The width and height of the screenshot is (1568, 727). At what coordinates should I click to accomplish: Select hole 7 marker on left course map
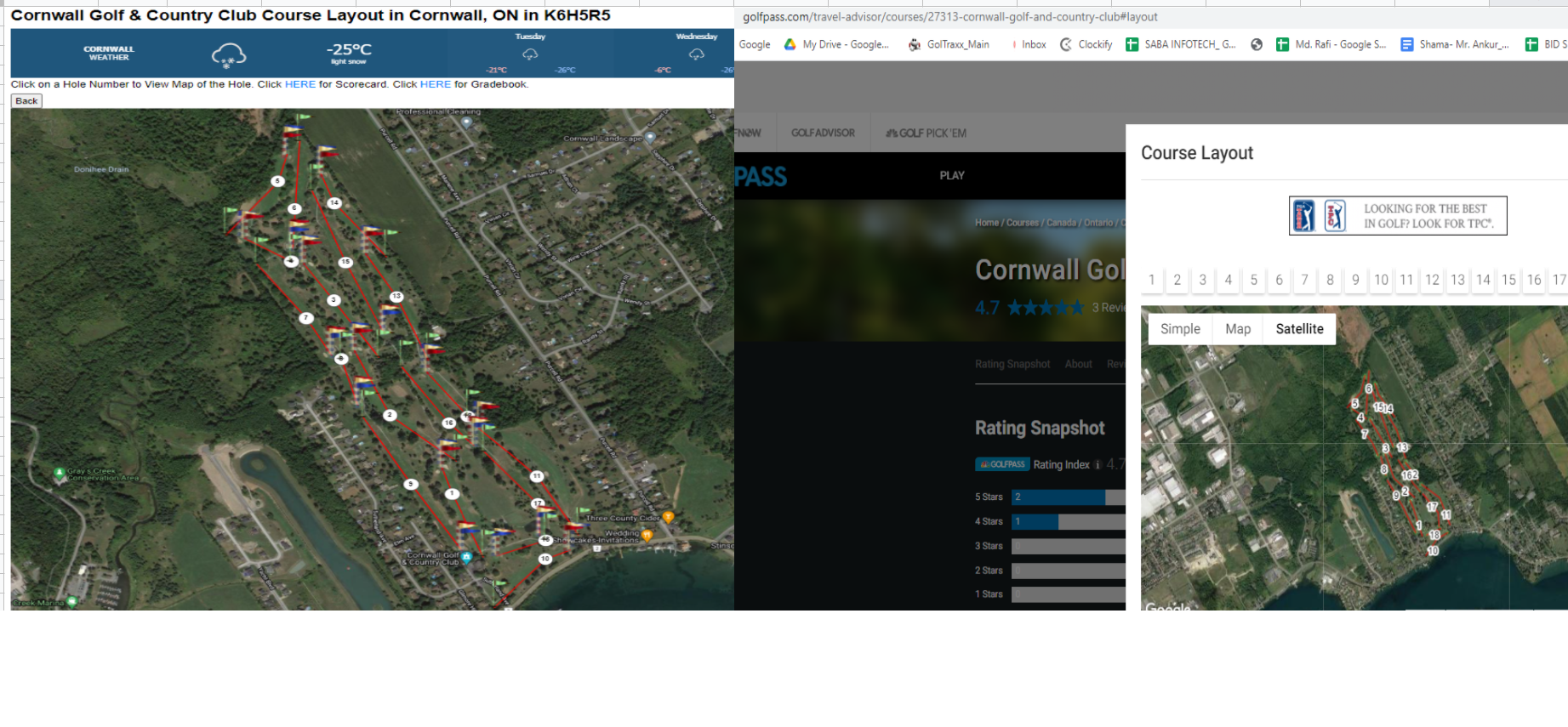(306, 318)
